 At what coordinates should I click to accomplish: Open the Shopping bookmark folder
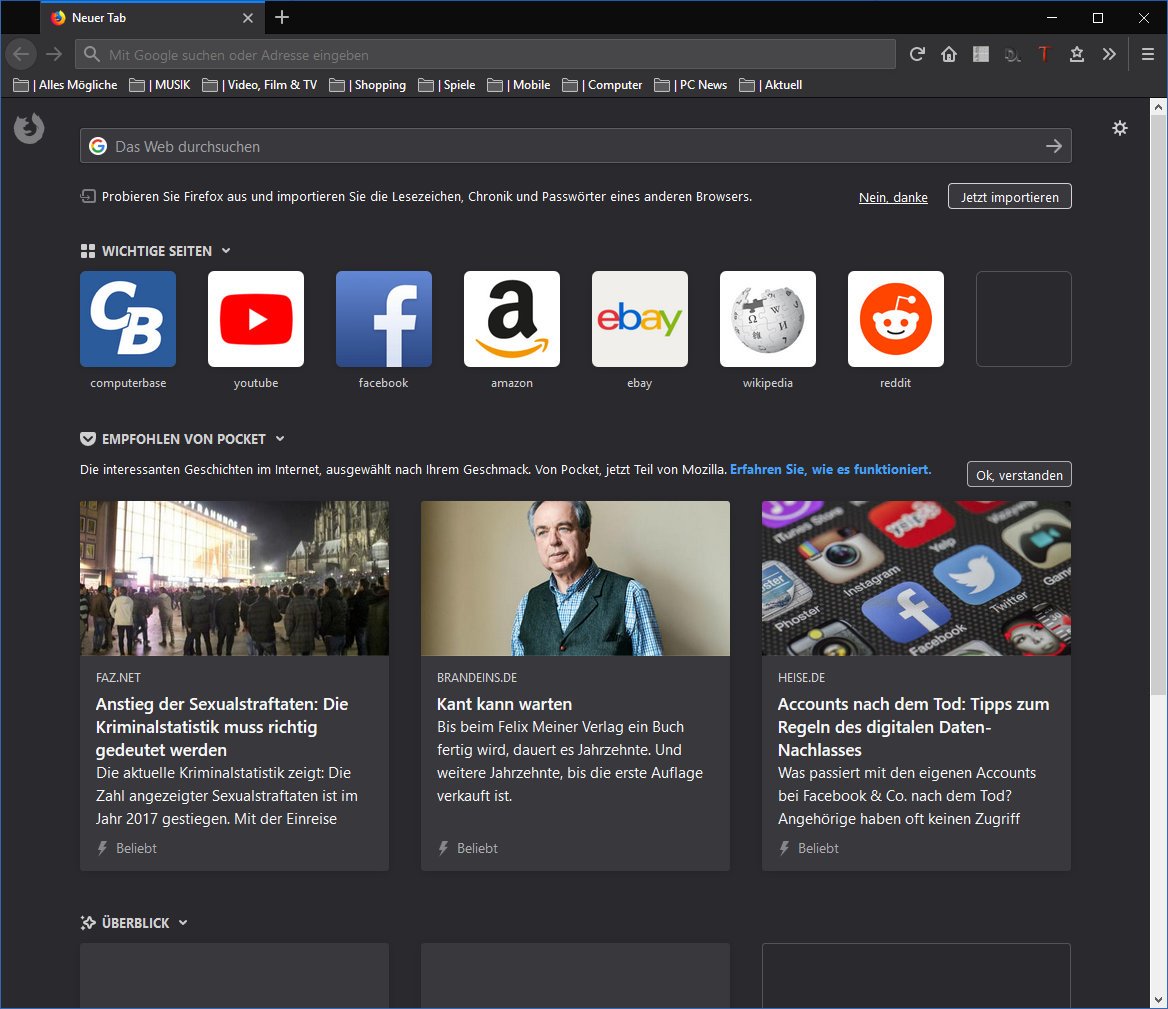(x=368, y=85)
